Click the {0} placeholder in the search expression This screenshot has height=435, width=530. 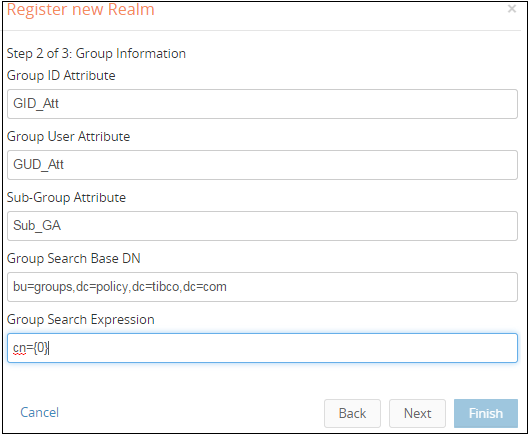point(41,348)
